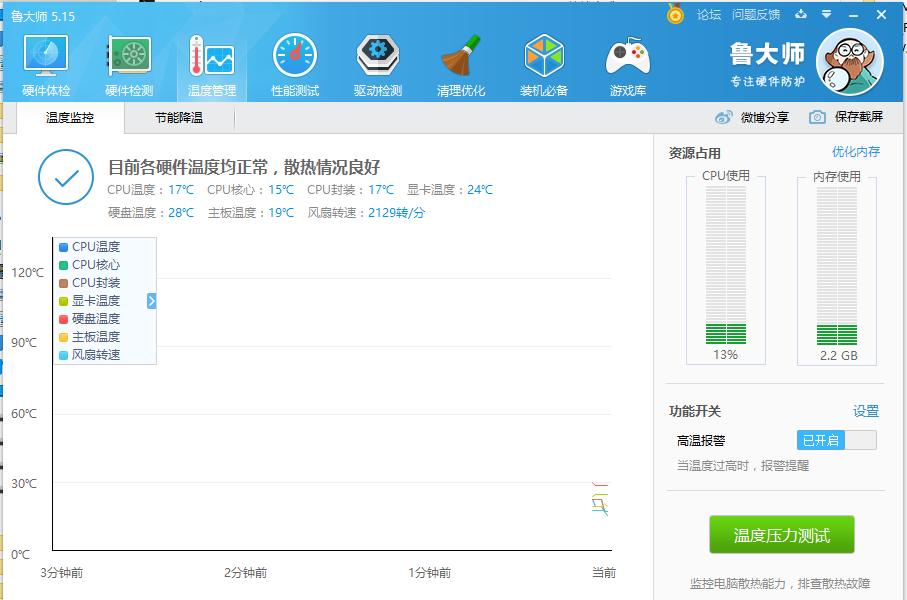Toggle the 高温报警 已开启 switch
The image size is (907, 600).
click(x=836, y=440)
